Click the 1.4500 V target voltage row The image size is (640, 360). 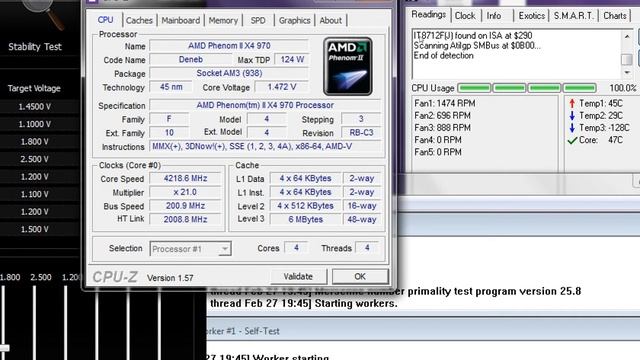35,107
